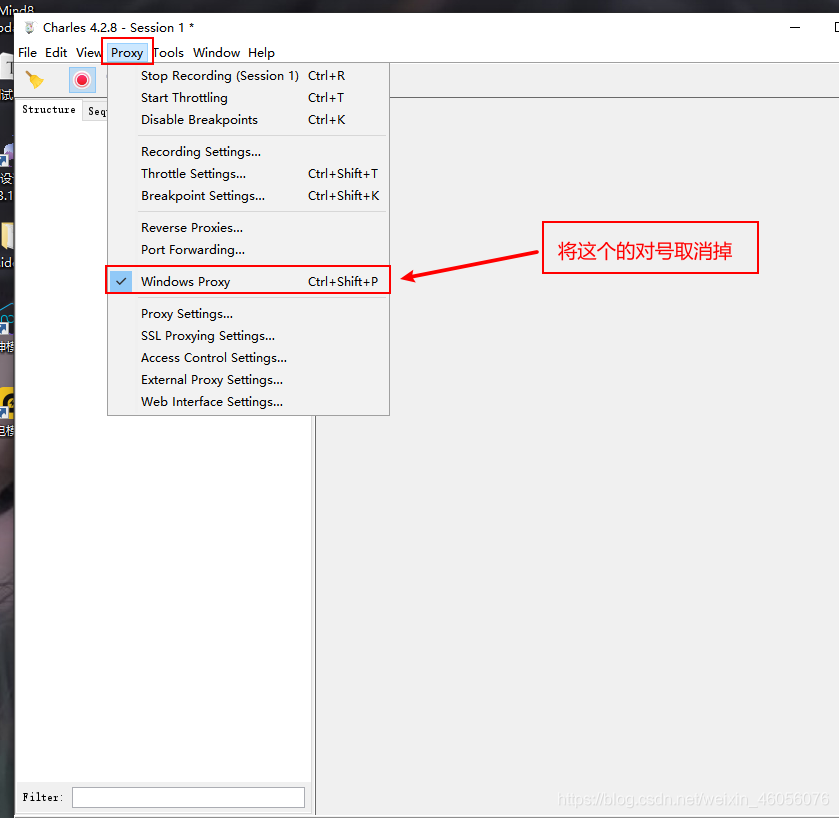Image resolution: width=839 pixels, height=818 pixels.
Task: Open Breakpoint Settings... entry
Action: 248,196
